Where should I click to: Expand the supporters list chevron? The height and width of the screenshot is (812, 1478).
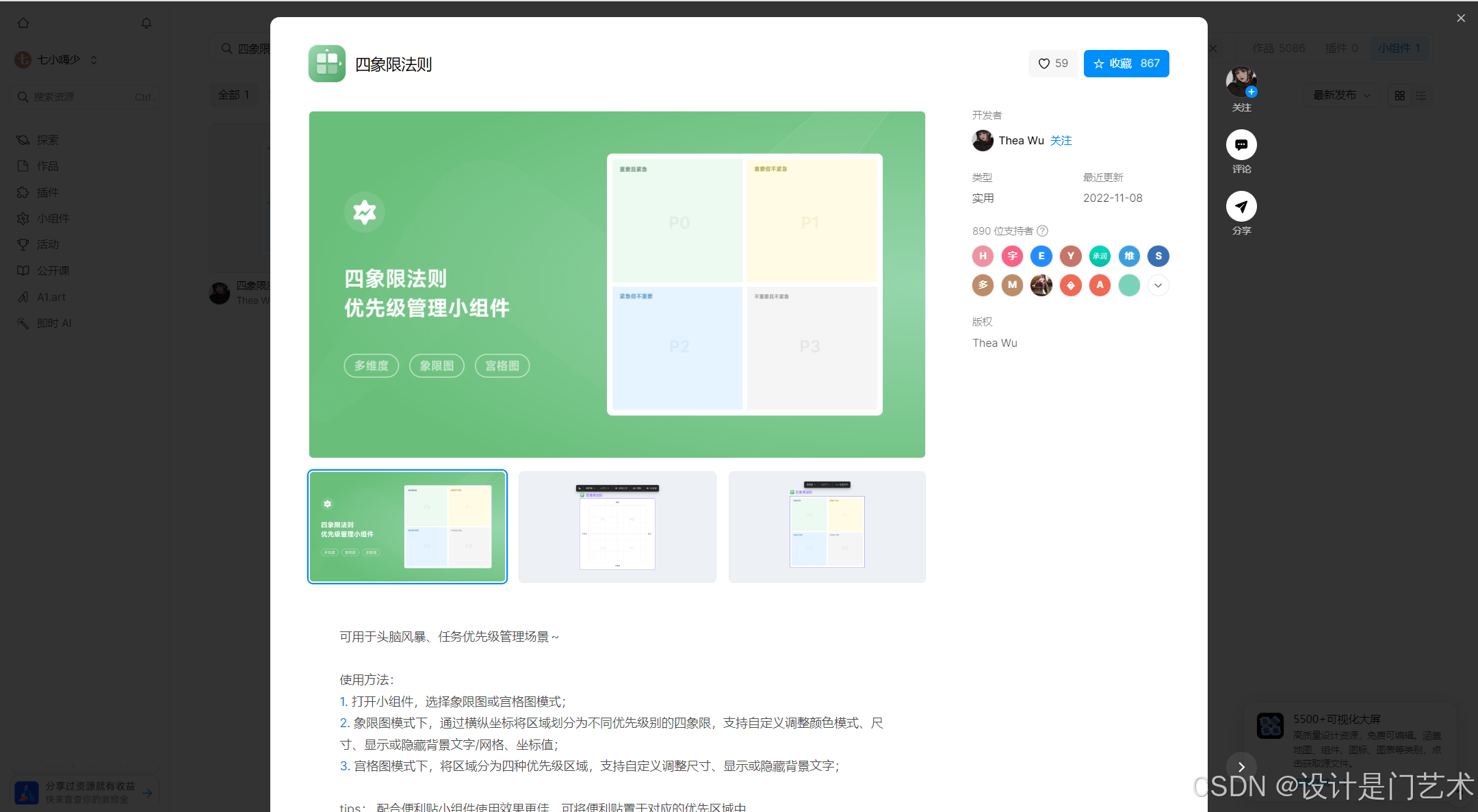coord(1158,285)
